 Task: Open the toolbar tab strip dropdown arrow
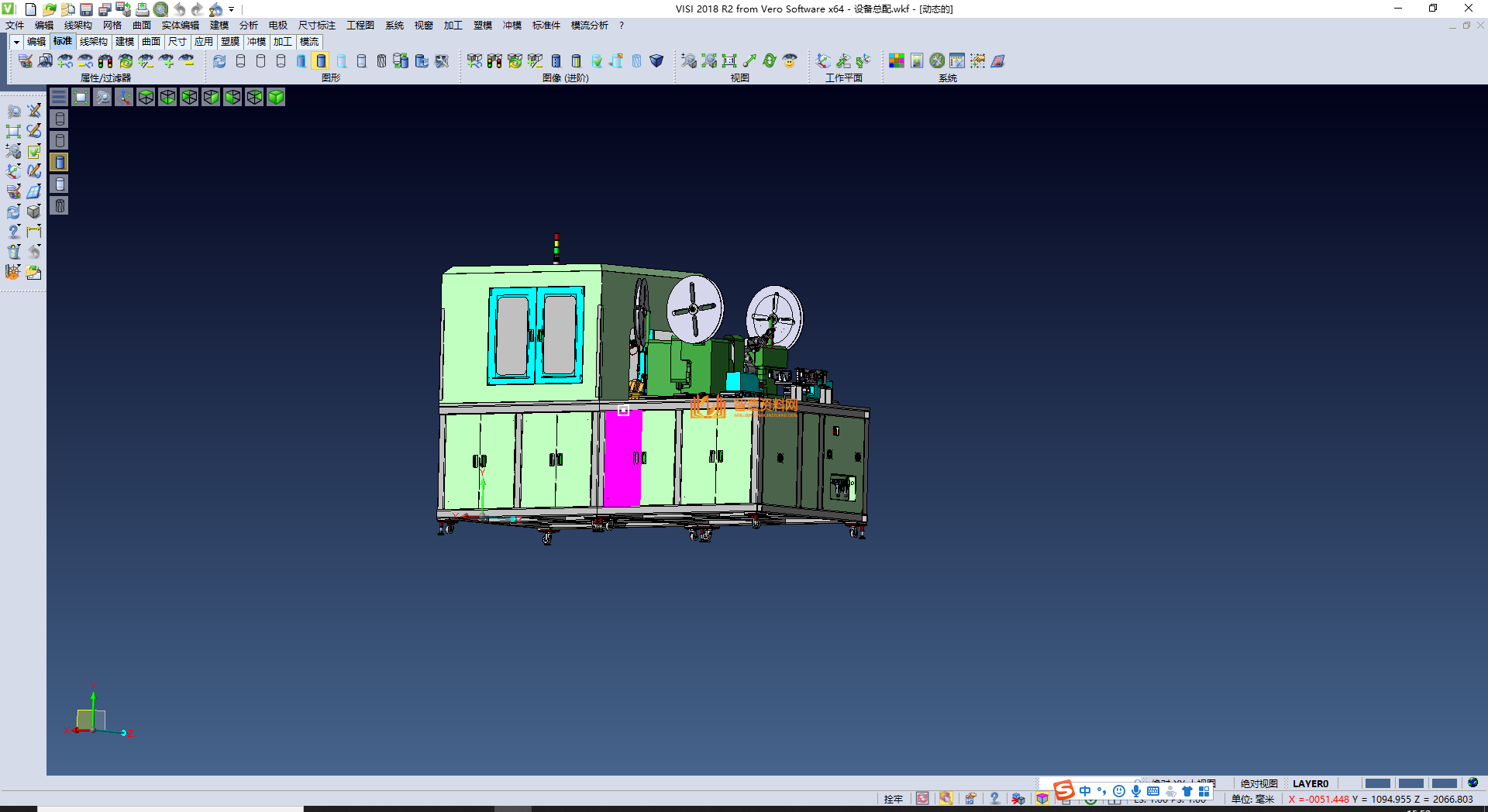pos(15,42)
